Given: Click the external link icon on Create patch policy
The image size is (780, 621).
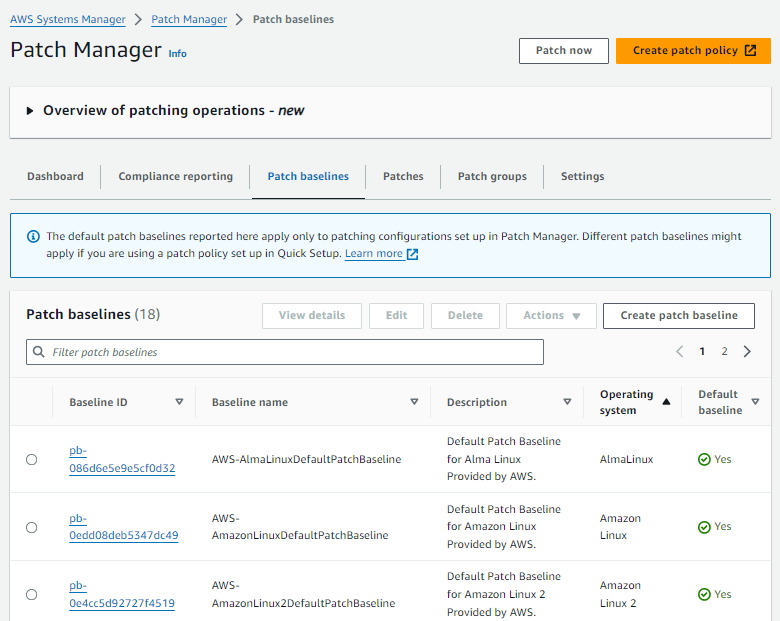Looking at the screenshot, I should (x=751, y=51).
